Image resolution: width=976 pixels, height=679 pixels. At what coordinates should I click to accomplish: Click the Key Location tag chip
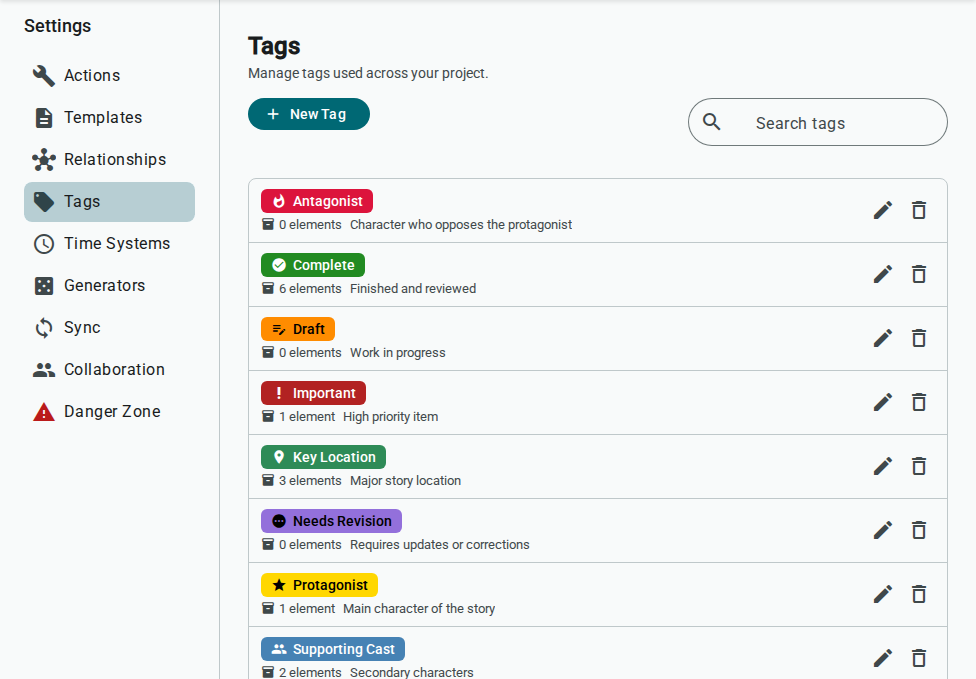click(323, 457)
